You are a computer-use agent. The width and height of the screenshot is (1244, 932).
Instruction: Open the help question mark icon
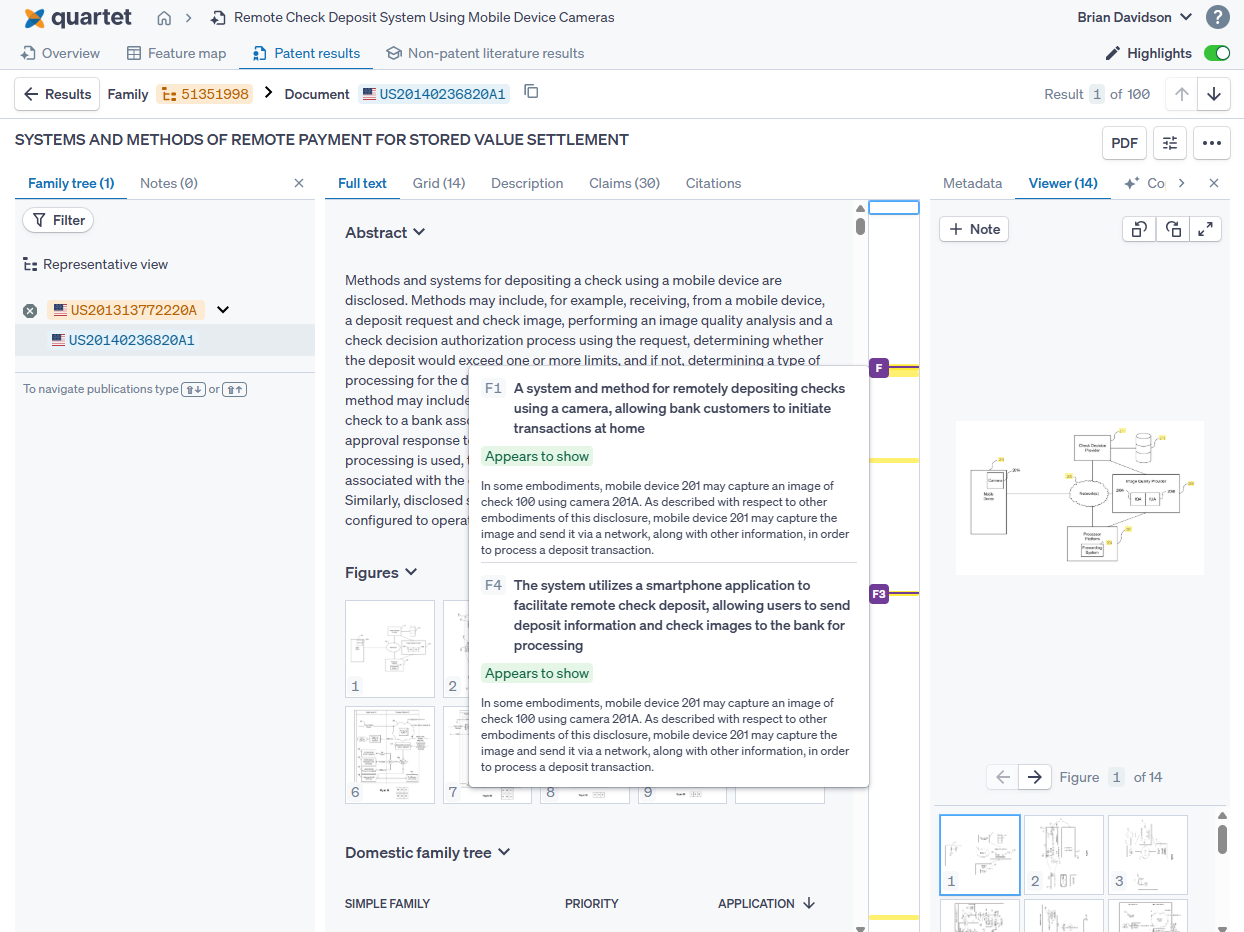pyautogui.click(x=1217, y=17)
